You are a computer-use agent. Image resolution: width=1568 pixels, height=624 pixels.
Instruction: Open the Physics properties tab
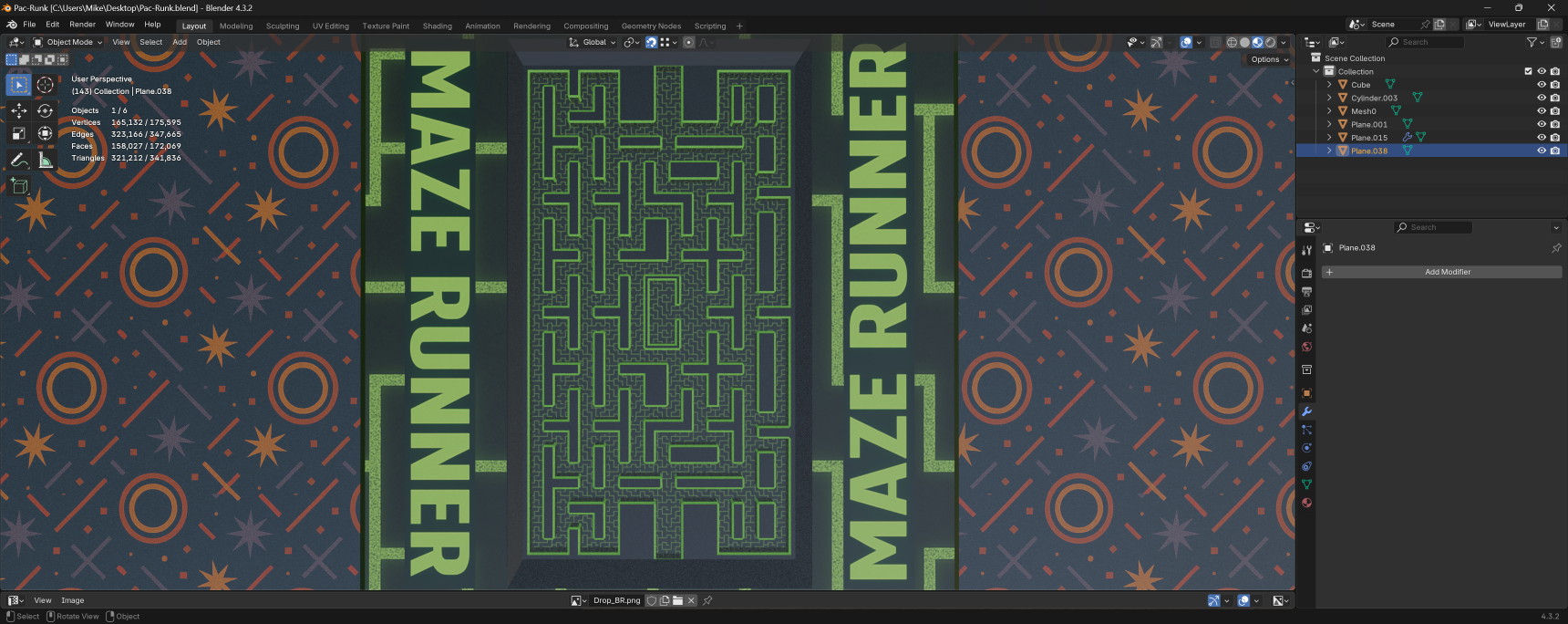[x=1306, y=448]
